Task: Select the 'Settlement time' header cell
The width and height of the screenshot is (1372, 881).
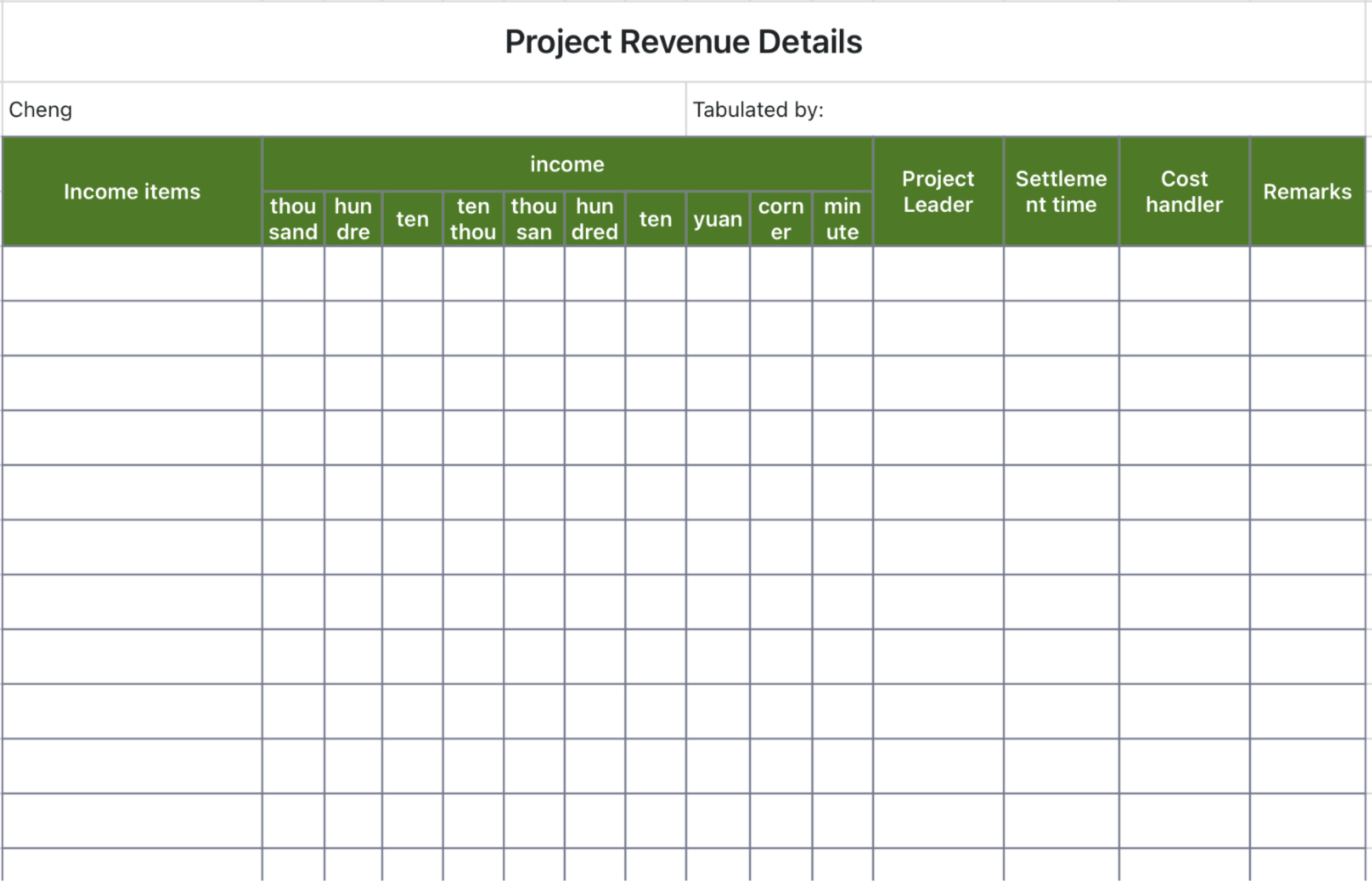Action: click(1062, 191)
